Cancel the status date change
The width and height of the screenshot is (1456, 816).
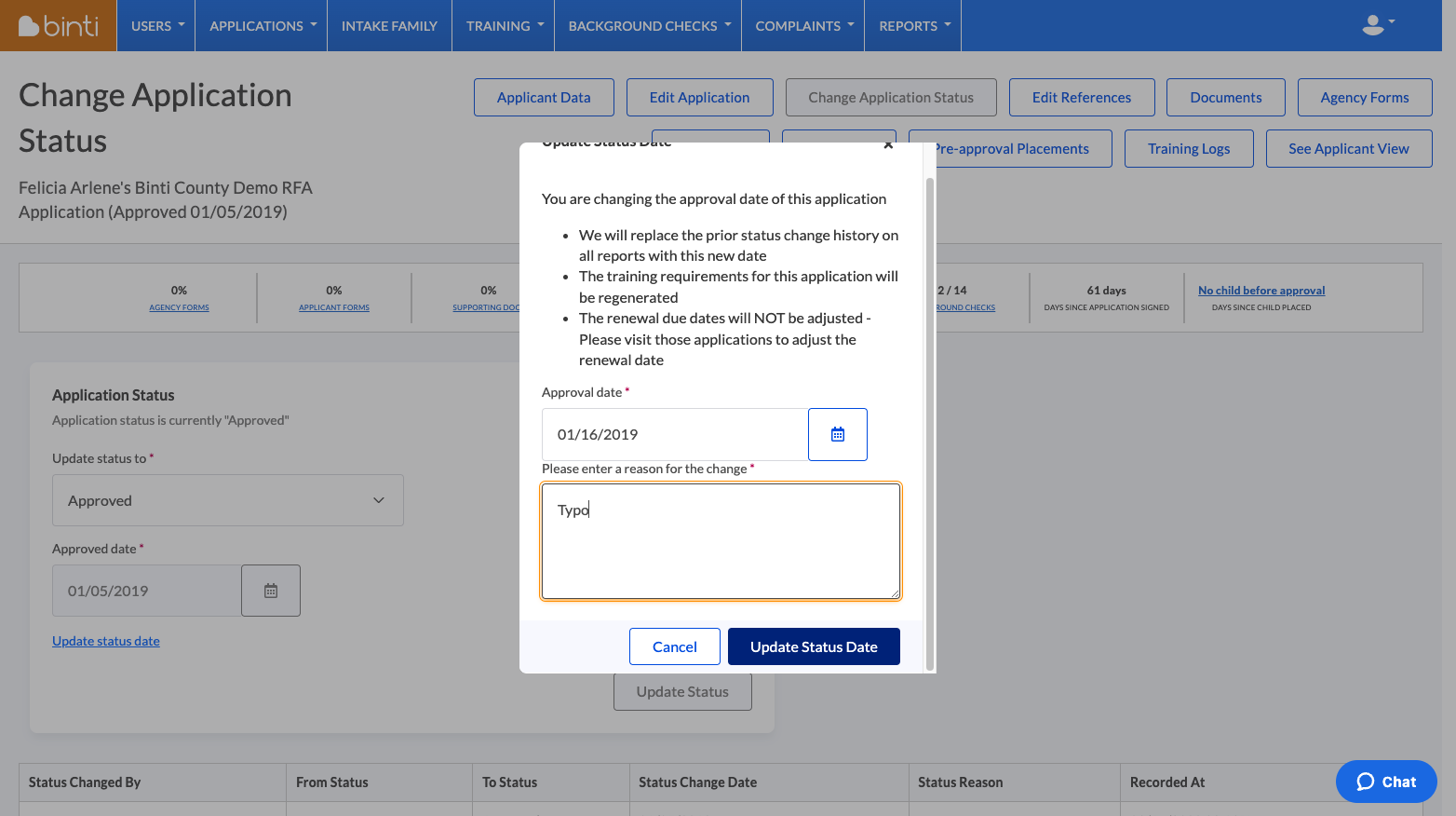675,646
